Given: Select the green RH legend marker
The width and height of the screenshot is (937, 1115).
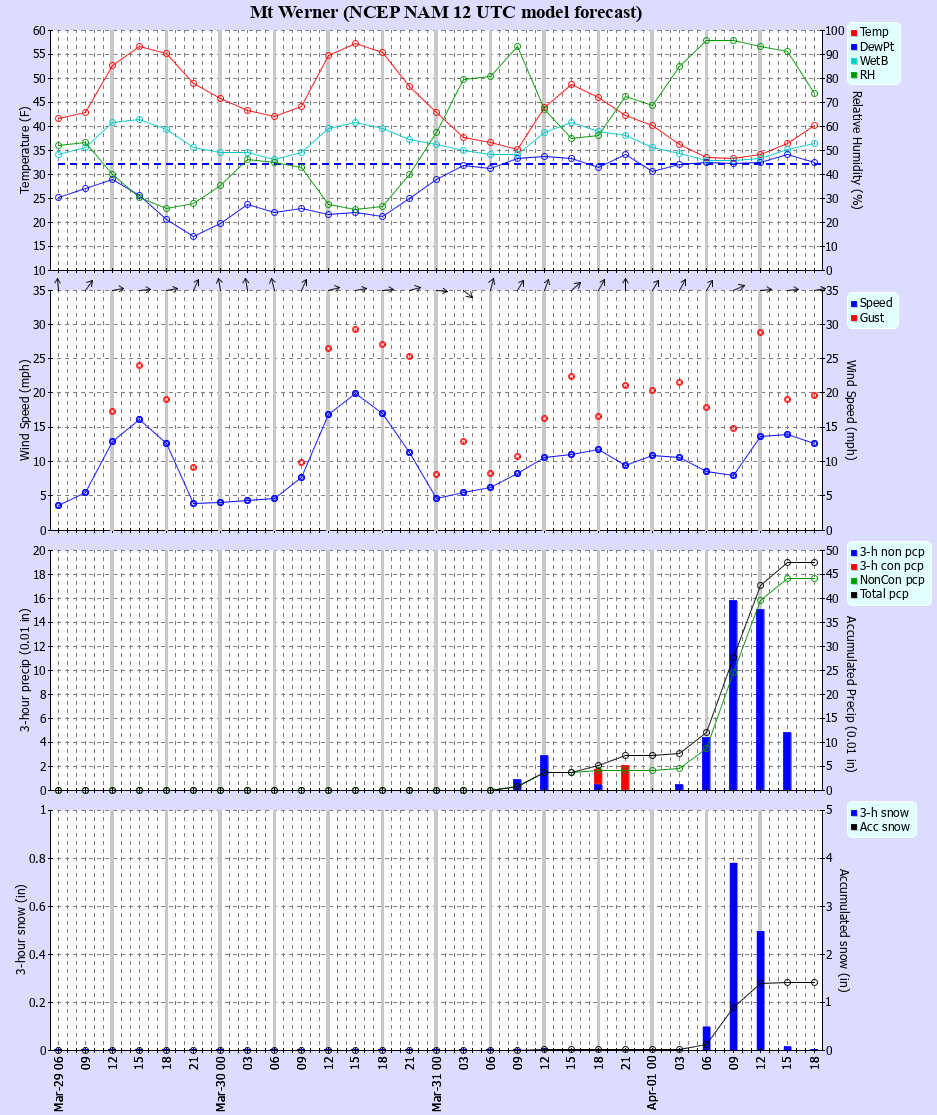Looking at the screenshot, I should tap(852, 76).
